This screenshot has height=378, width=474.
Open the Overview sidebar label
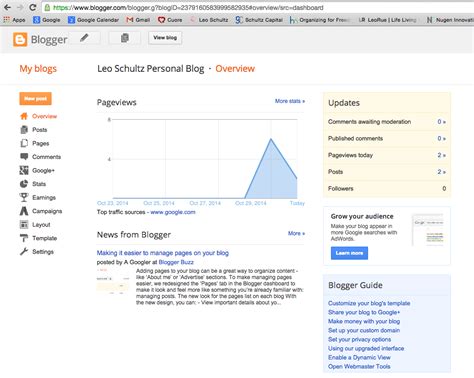[x=44, y=116]
